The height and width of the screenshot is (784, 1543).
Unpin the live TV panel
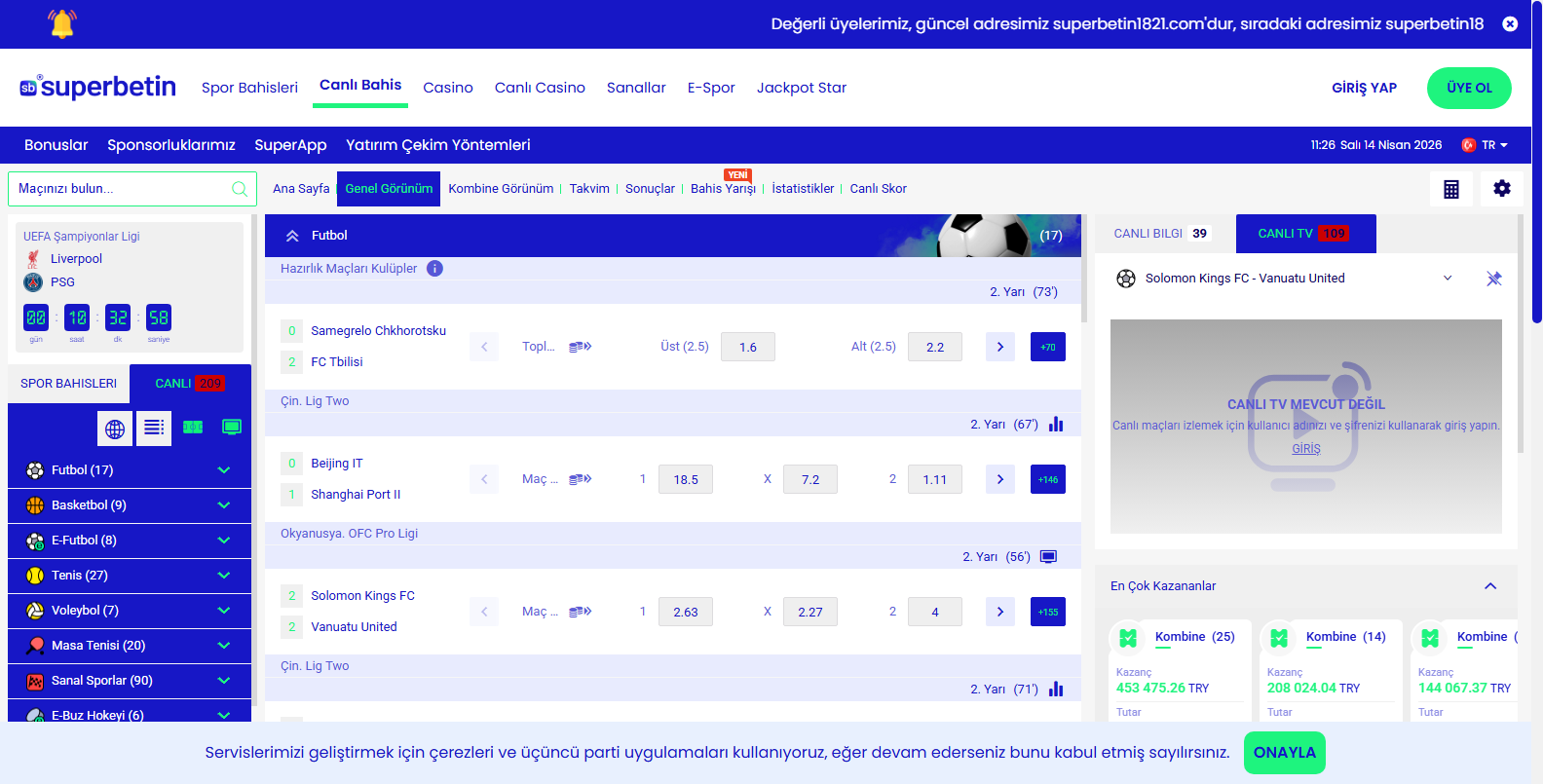pyautogui.click(x=1494, y=279)
